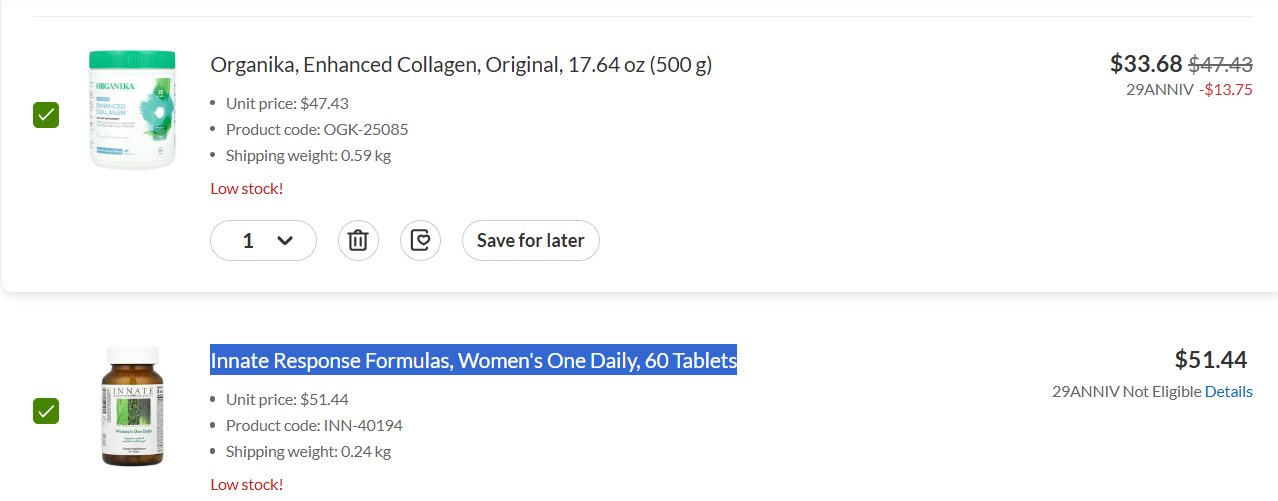Click the shipping weight 0.59 kg line

[x=308, y=155]
